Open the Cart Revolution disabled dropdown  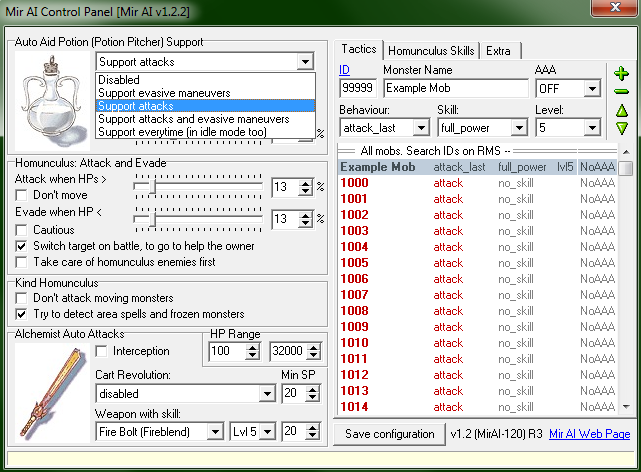point(267,394)
